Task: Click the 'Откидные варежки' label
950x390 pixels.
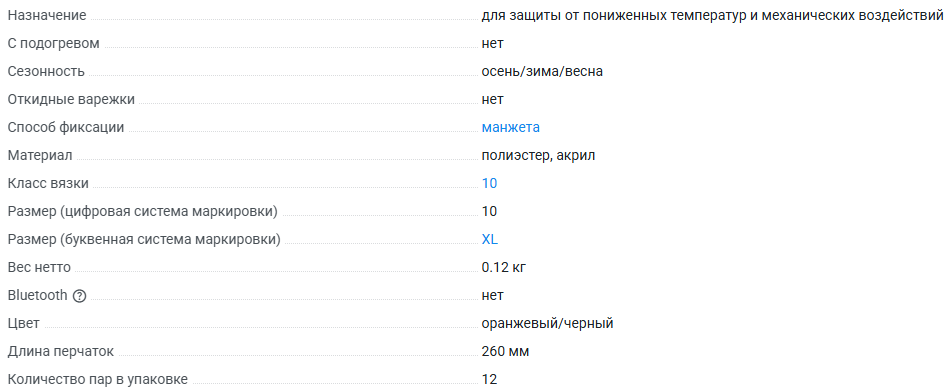Action: pos(71,99)
